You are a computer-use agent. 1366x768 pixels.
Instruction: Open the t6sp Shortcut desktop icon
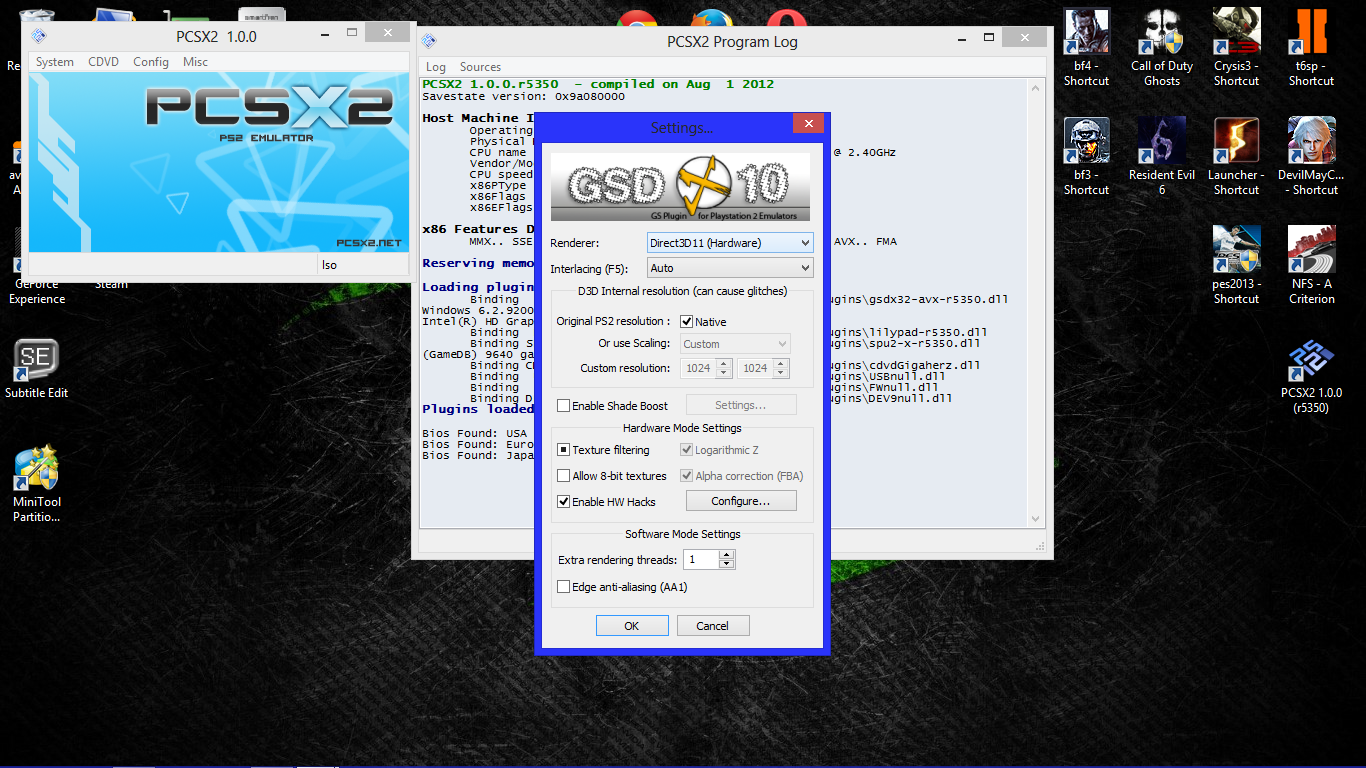1311,47
